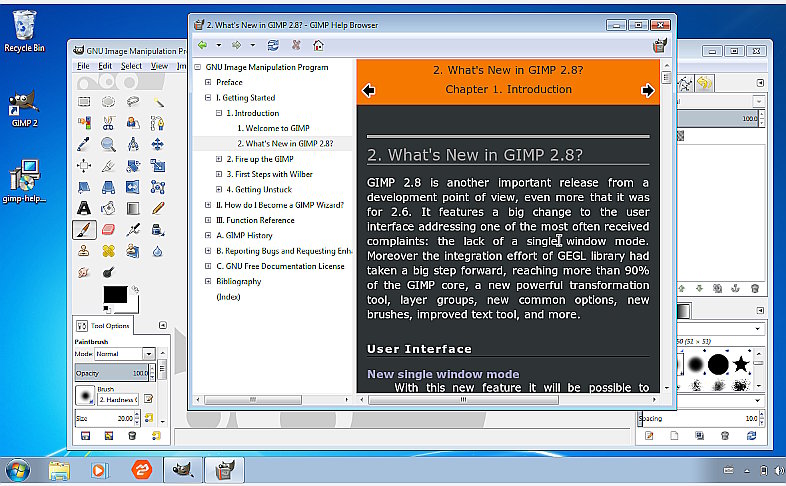Image resolution: width=786 pixels, height=486 pixels.
Task: Select the Heal tool
Action: pos(108,251)
